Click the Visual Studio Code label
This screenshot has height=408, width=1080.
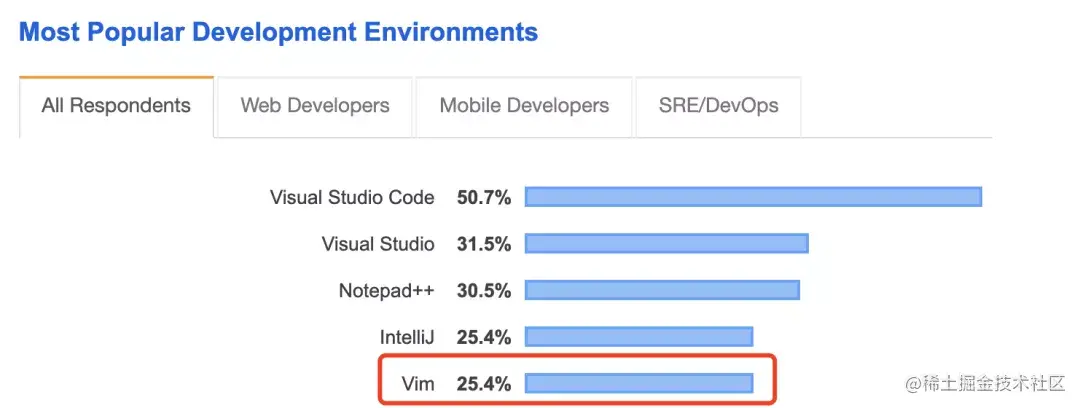[x=352, y=198]
